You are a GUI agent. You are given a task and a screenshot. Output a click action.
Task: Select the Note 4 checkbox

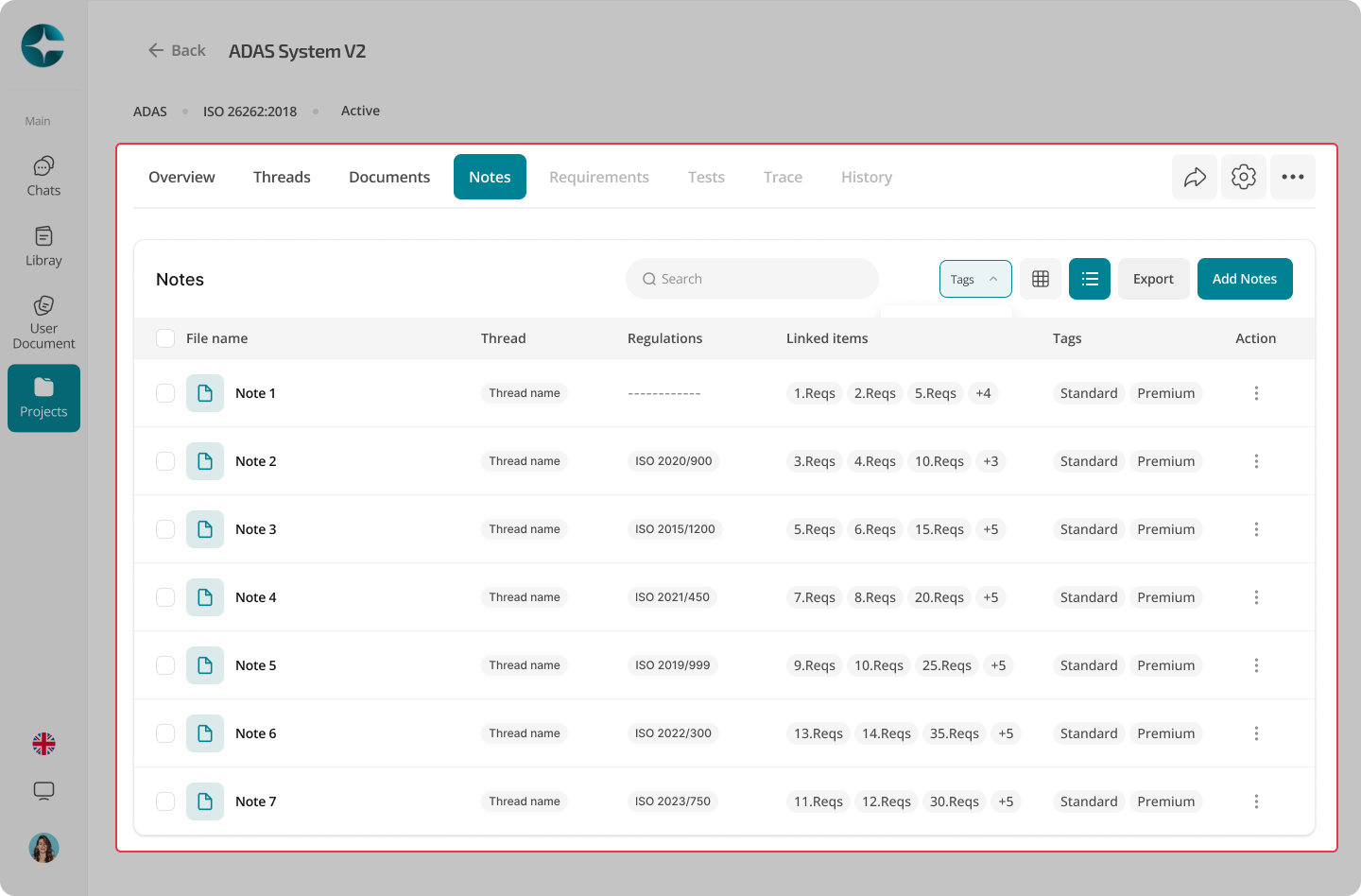point(165,597)
